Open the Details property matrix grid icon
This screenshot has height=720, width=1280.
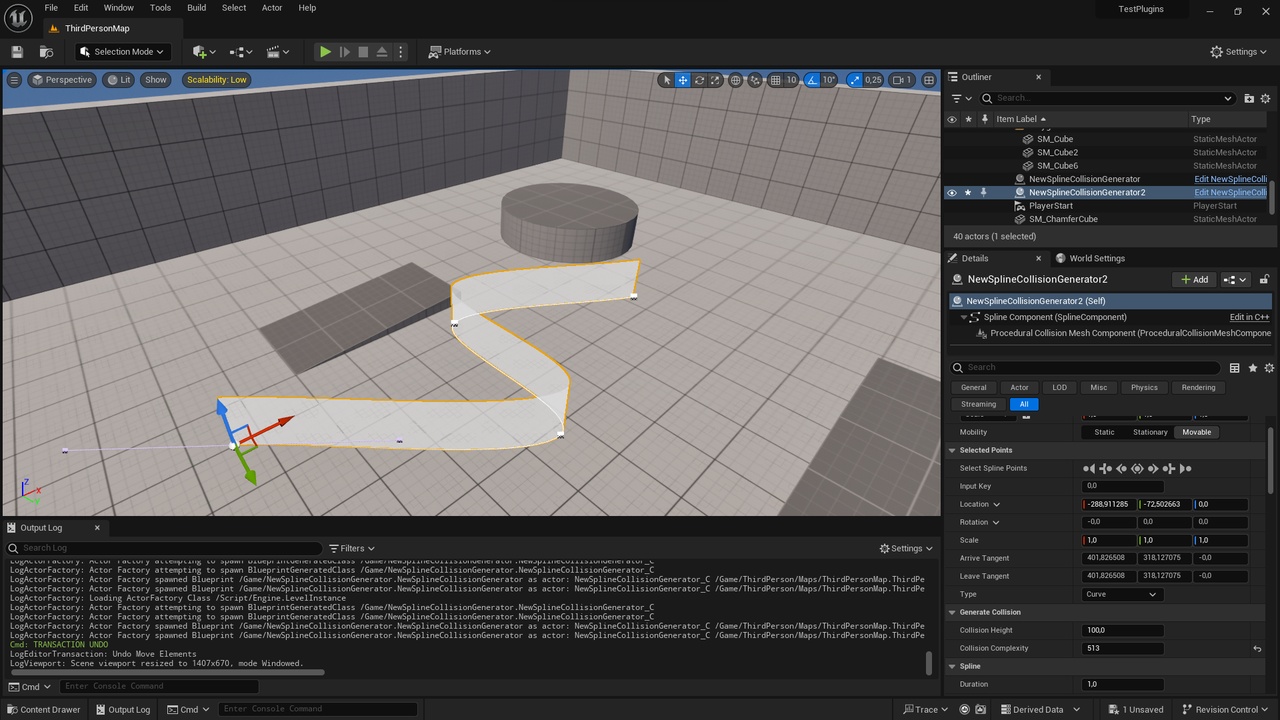pyautogui.click(x=1235, y=368)
